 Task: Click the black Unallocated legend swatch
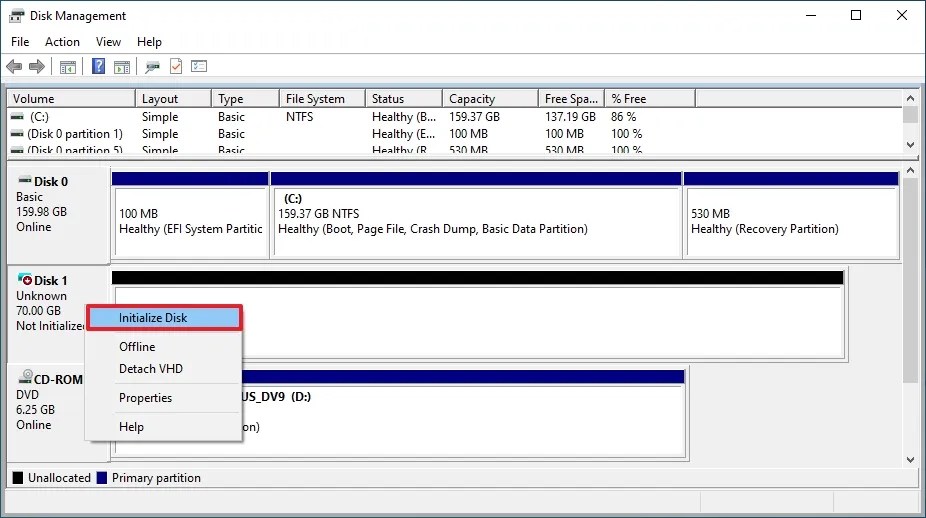click(18, 478)
